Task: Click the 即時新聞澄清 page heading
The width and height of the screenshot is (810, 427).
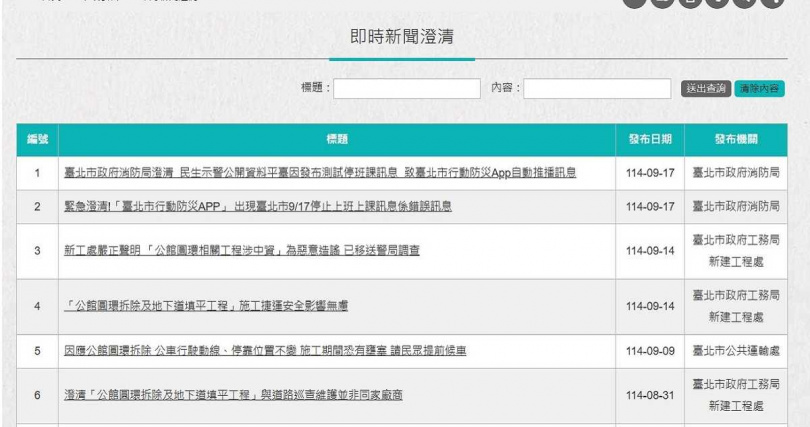Action: (x=402, y=37)
